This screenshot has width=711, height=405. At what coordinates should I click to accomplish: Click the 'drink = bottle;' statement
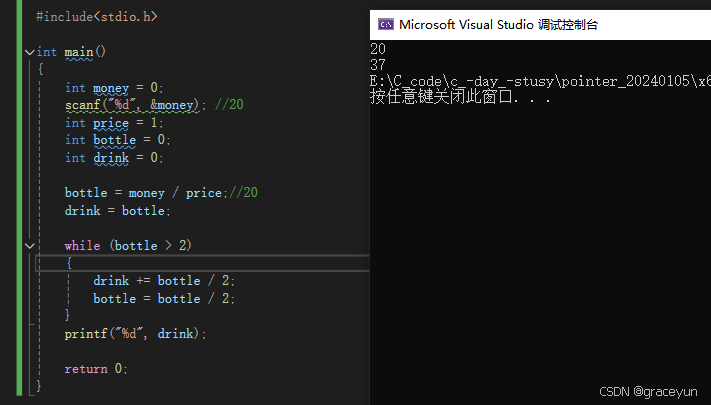pyautogui.click(x=117, y=211)
